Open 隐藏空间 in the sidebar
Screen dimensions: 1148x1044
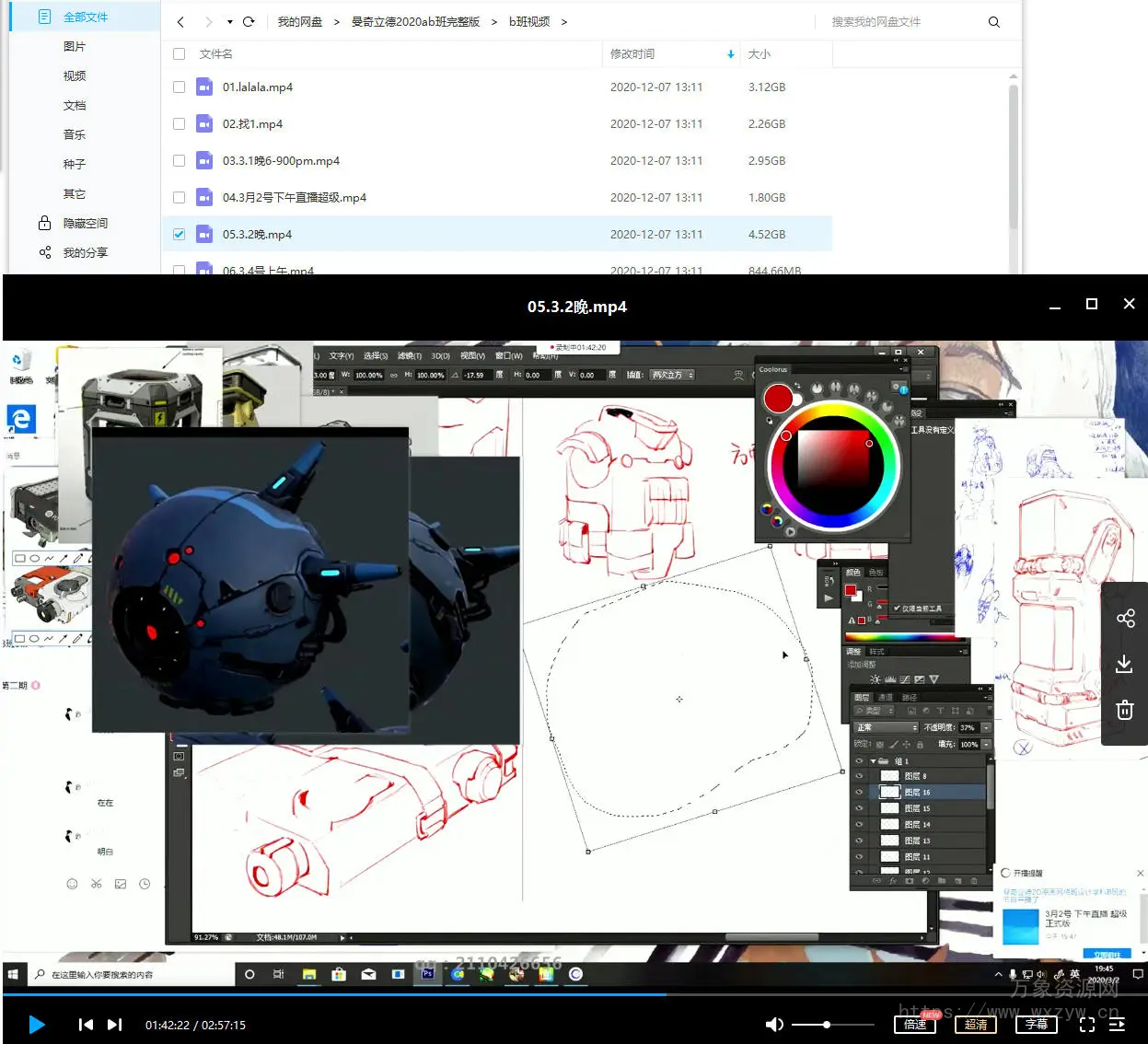point(85,224)
